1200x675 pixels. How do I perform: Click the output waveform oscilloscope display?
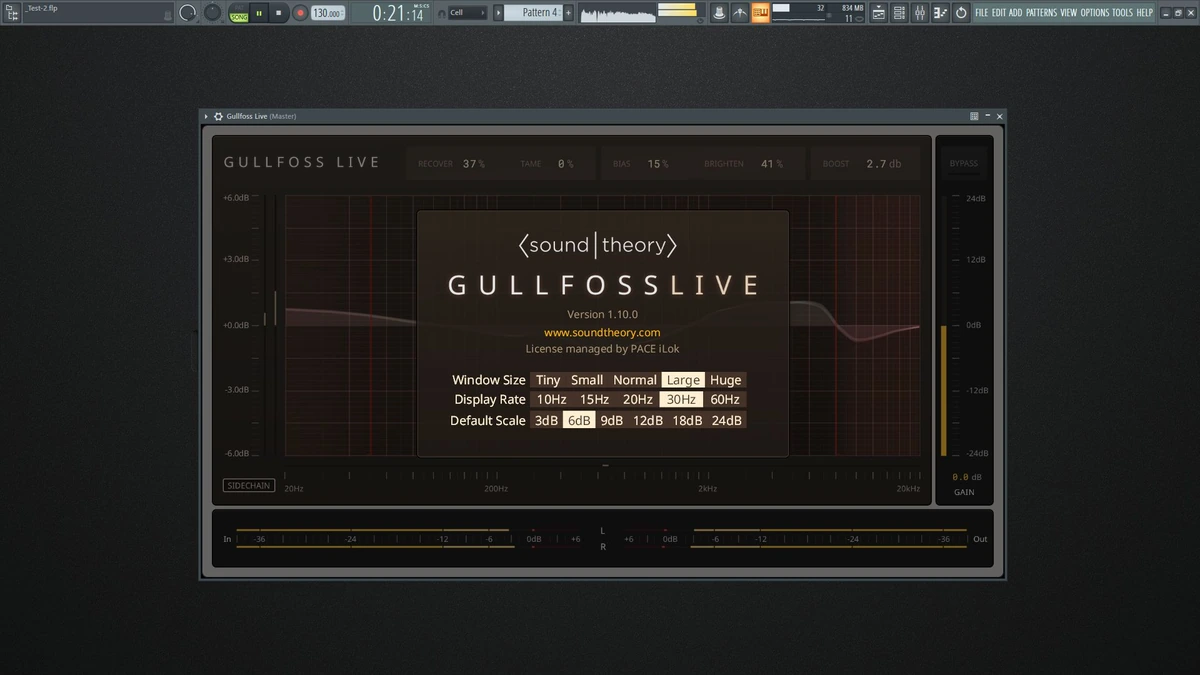(617, 13)
